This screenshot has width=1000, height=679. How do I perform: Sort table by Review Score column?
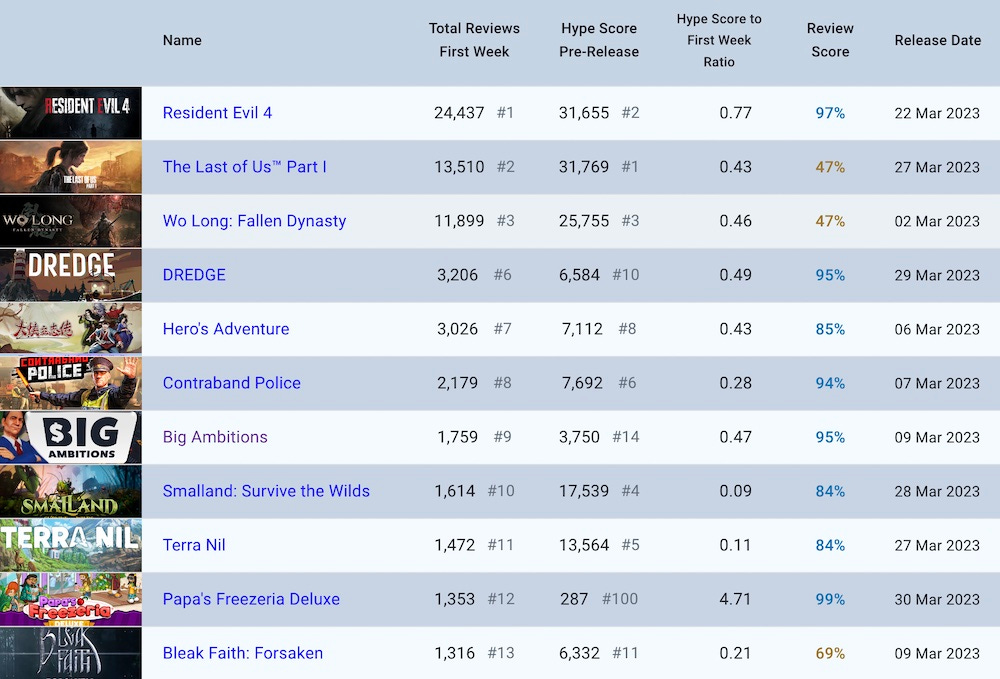pyautogui.click(x=830, y=40)
